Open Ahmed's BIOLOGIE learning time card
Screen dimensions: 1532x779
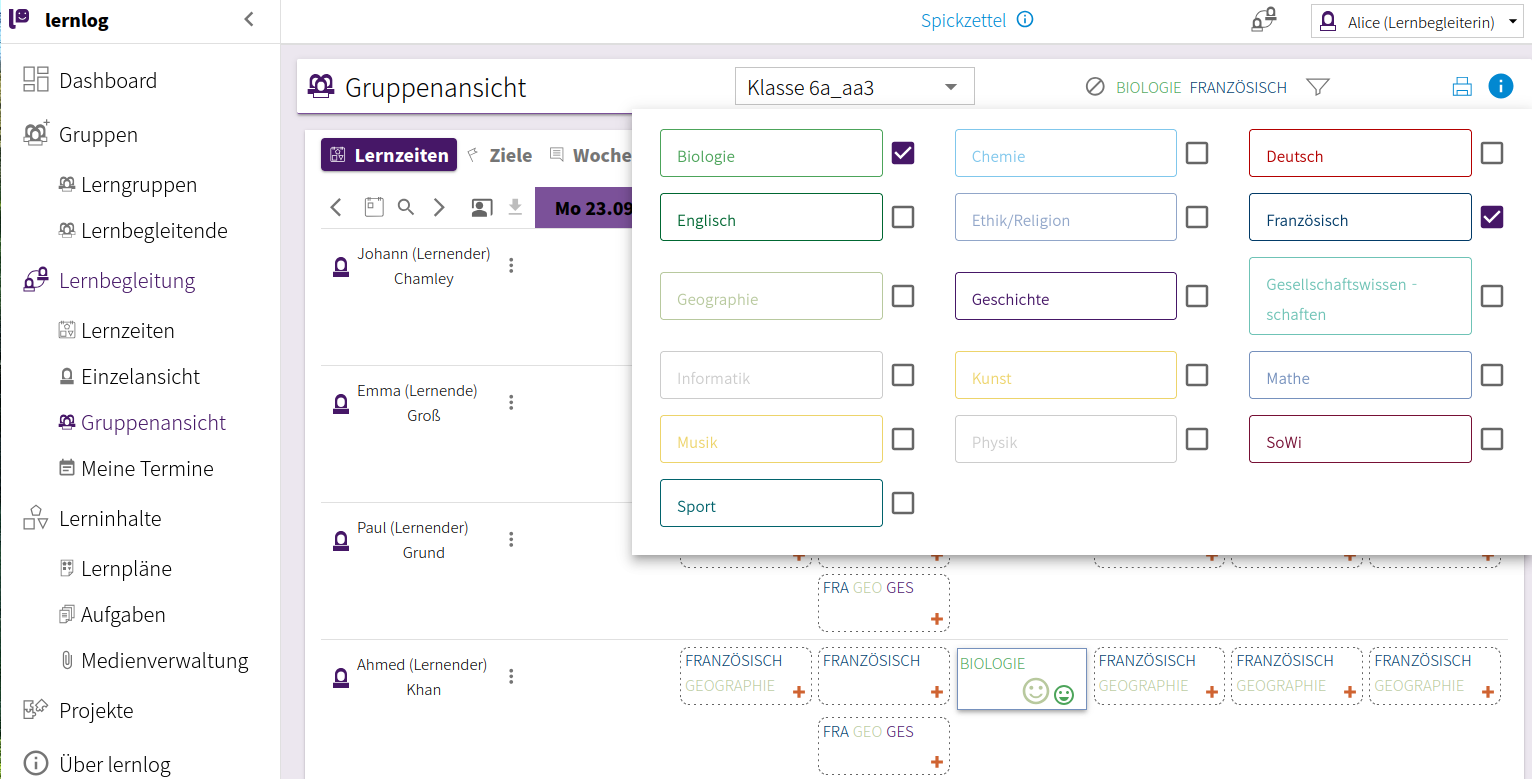pyautogui.click(x=1021, y=679)
